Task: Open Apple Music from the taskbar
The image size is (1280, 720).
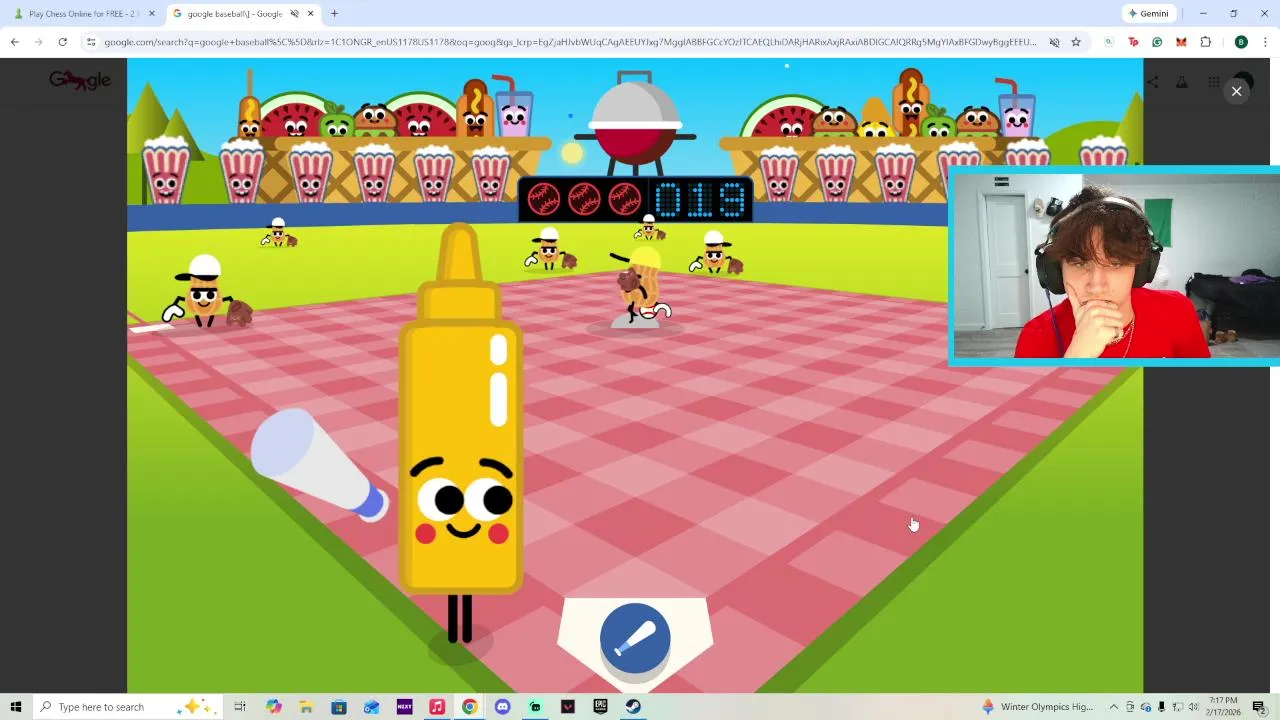Action: 437,707
